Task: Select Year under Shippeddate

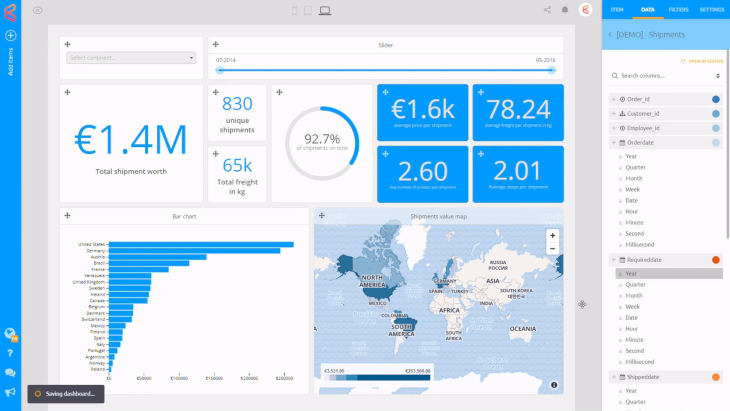Action: click(x=631, y=391)
